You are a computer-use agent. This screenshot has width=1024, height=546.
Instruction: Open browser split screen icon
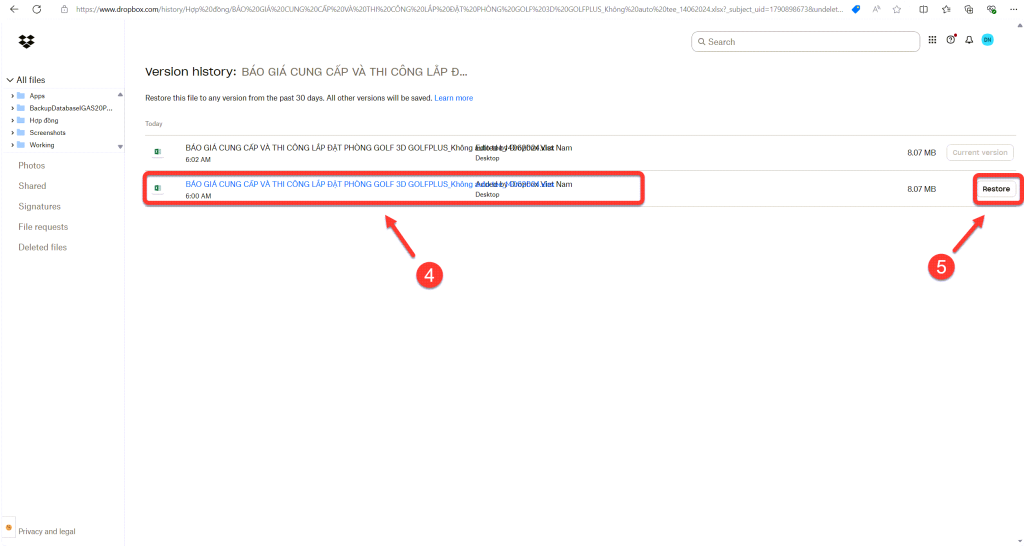tap(921, 9)
